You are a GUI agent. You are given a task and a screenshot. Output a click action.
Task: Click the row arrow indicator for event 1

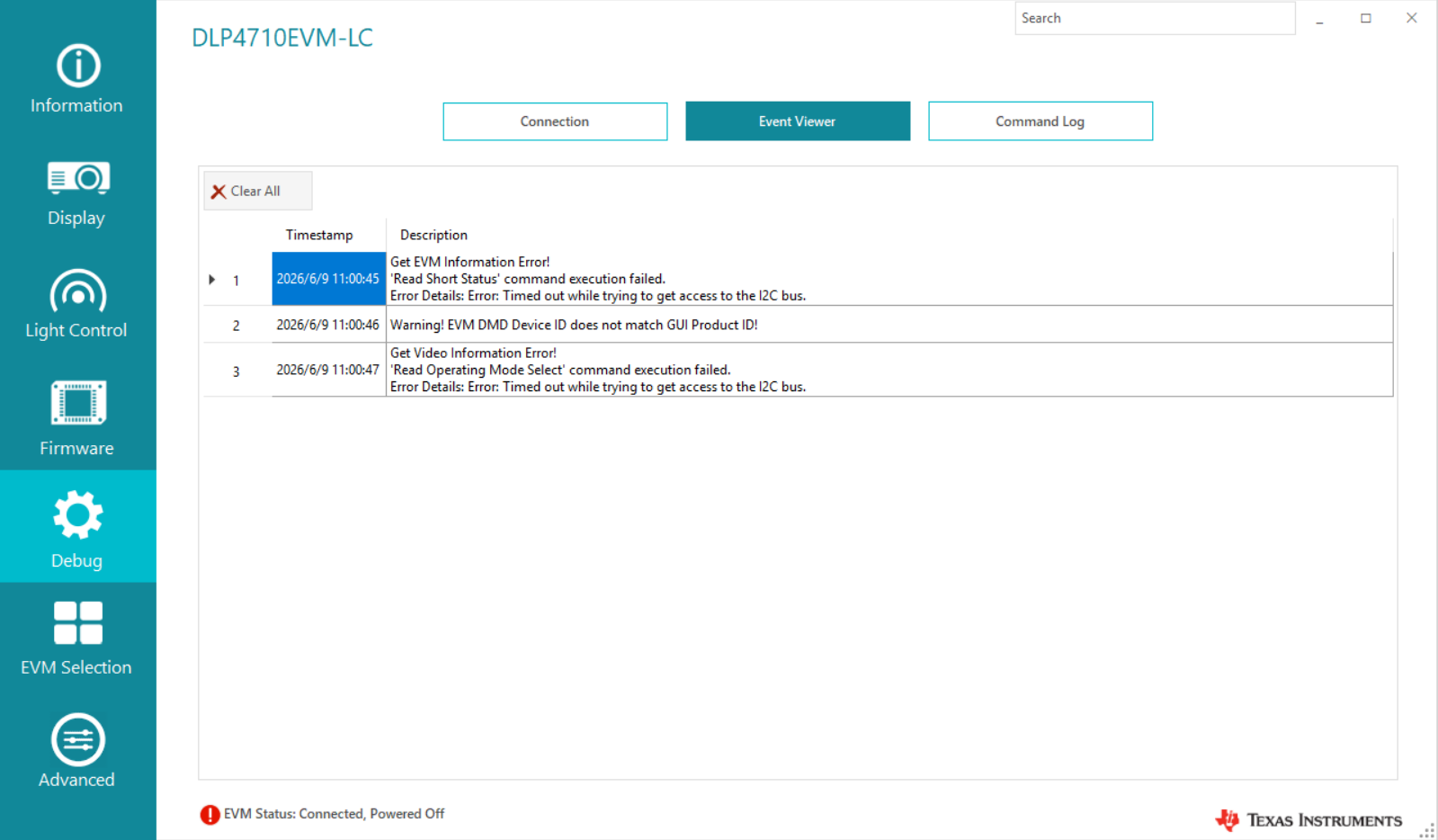pos(212,280)
